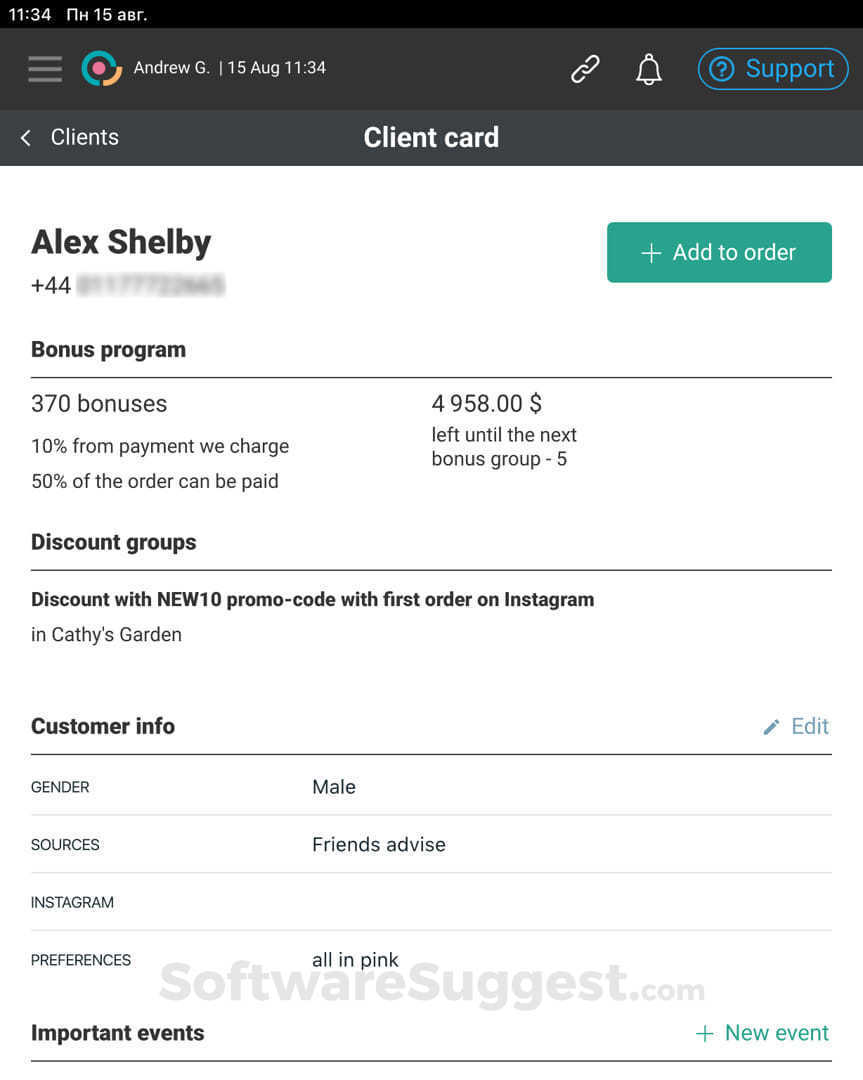The image size is (863, 1080).
Task: Select the Alex Shelby client name
Action: click(x=121, y=242)
